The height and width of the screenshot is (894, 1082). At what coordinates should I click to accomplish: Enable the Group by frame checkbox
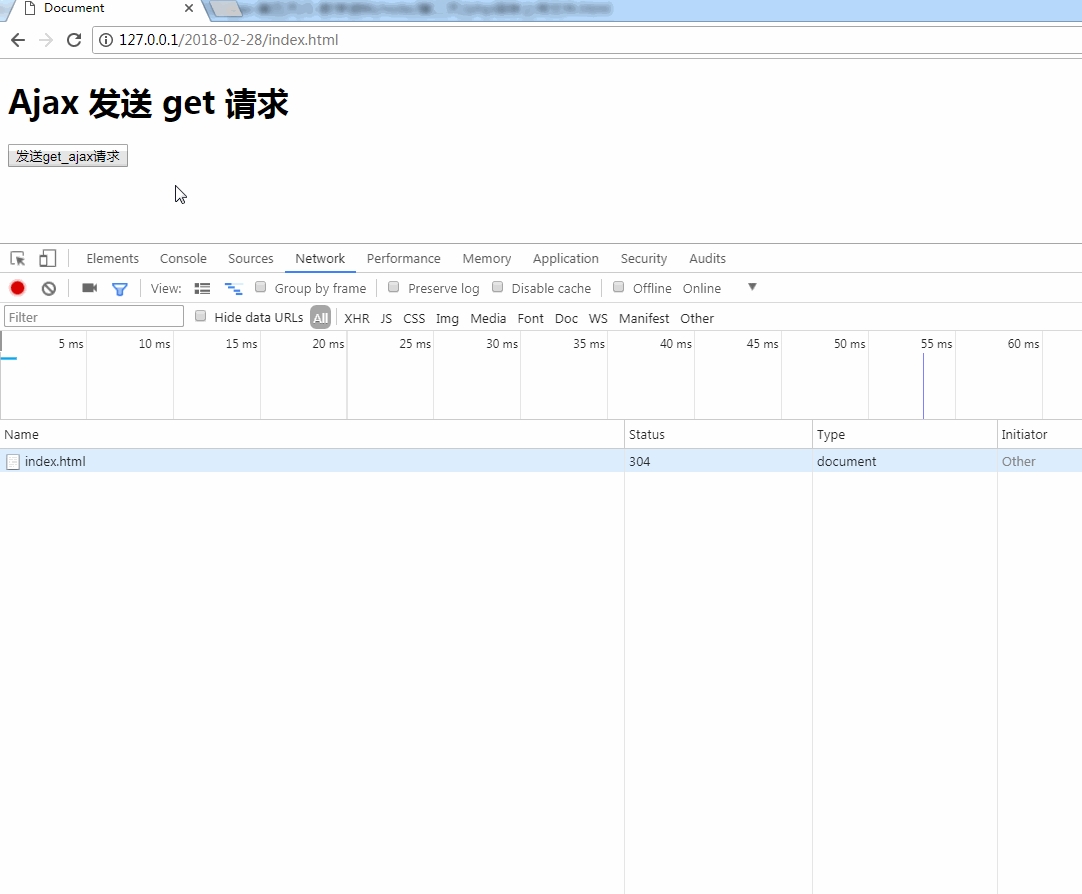coord(261,287)
